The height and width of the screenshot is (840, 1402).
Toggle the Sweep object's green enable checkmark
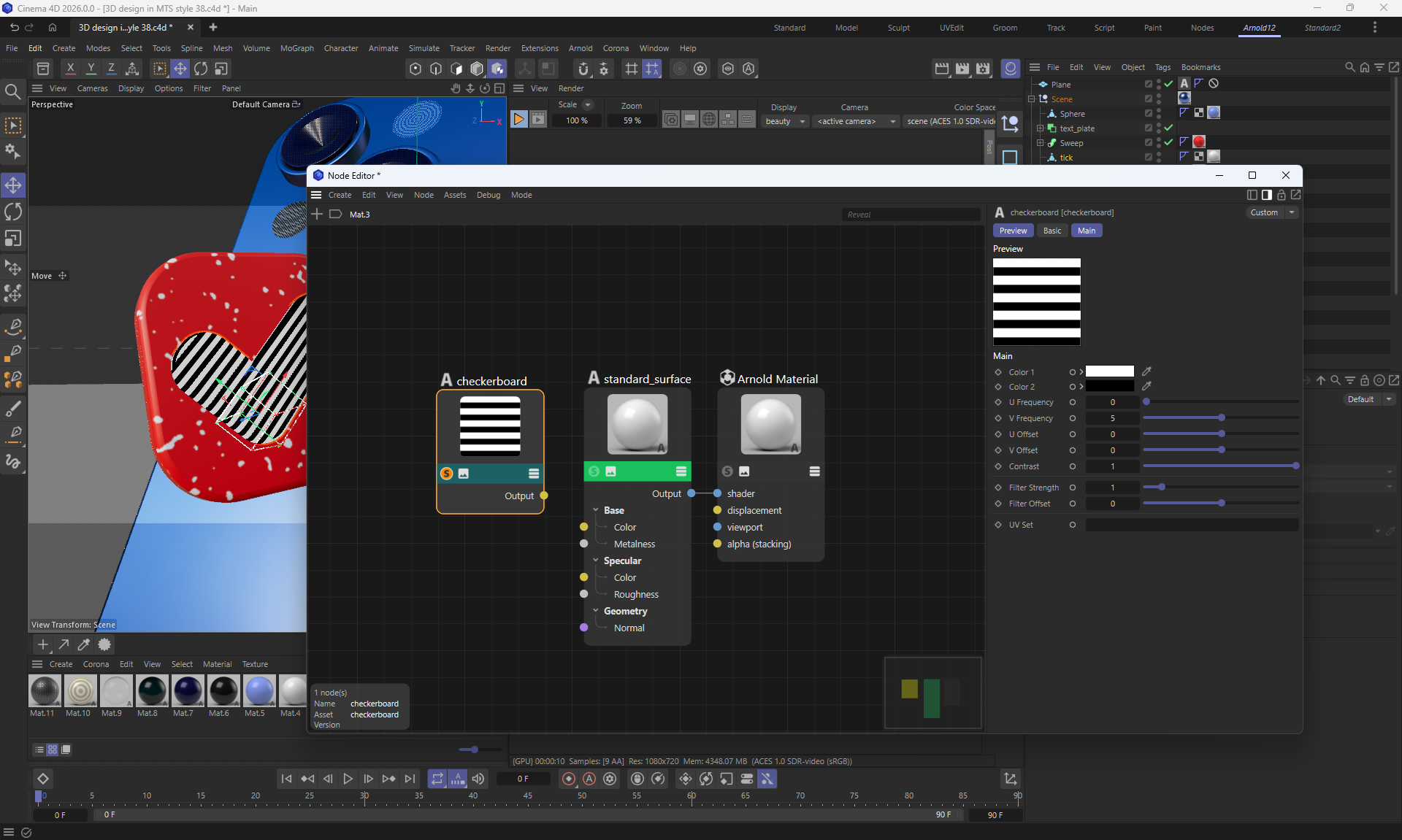(x=1168, y=142)
